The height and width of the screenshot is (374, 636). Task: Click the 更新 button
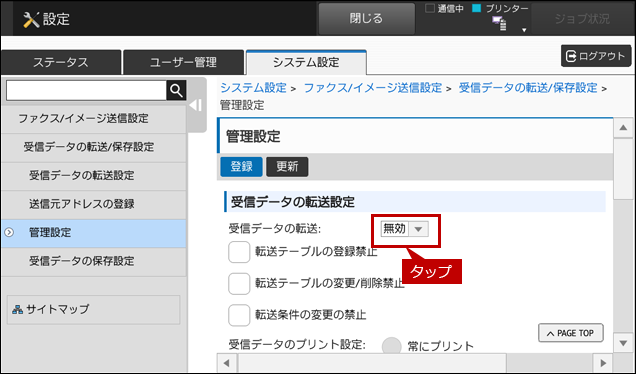(287, 167)
